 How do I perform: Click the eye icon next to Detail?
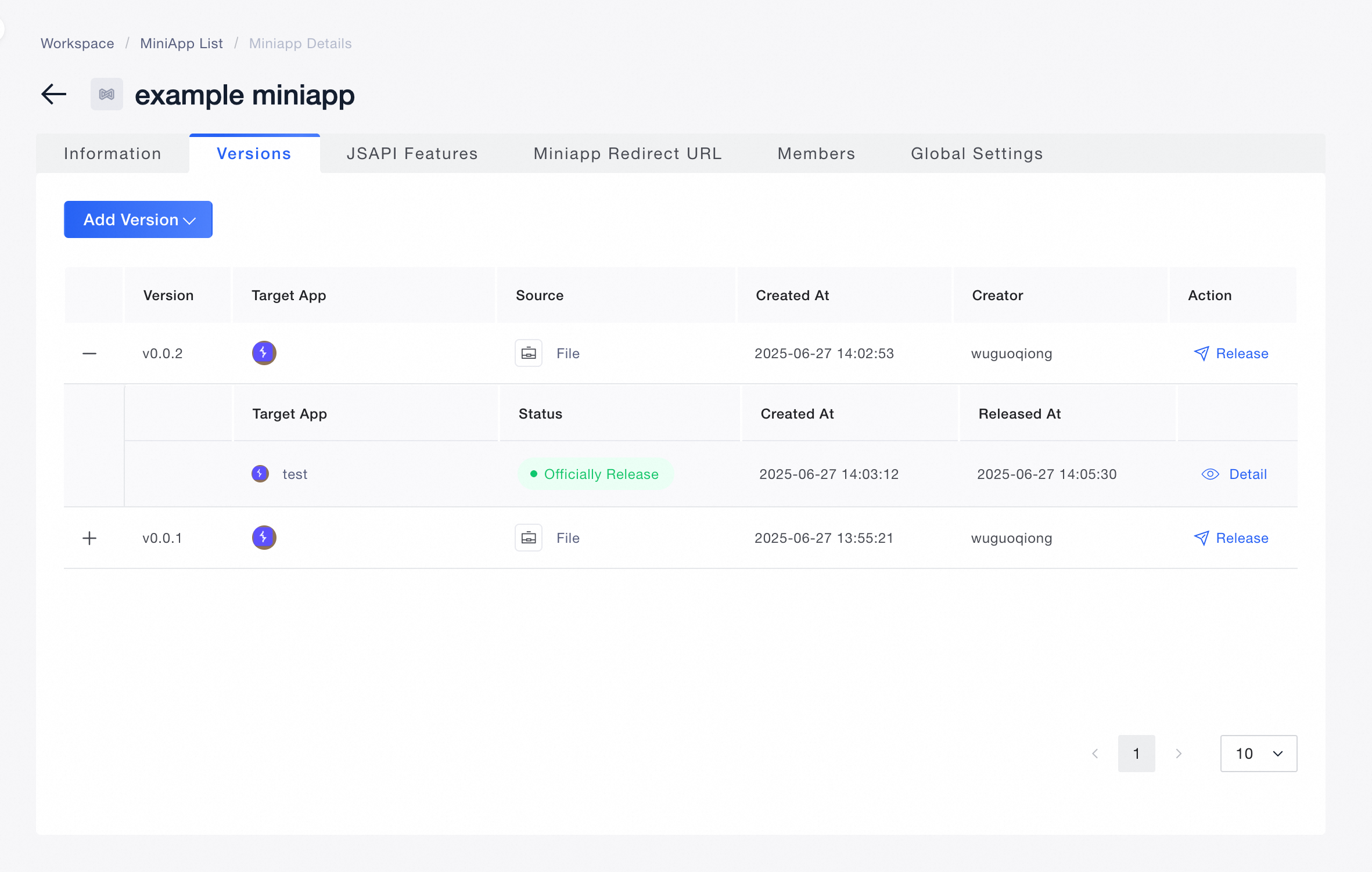[x=1210, y=474]
